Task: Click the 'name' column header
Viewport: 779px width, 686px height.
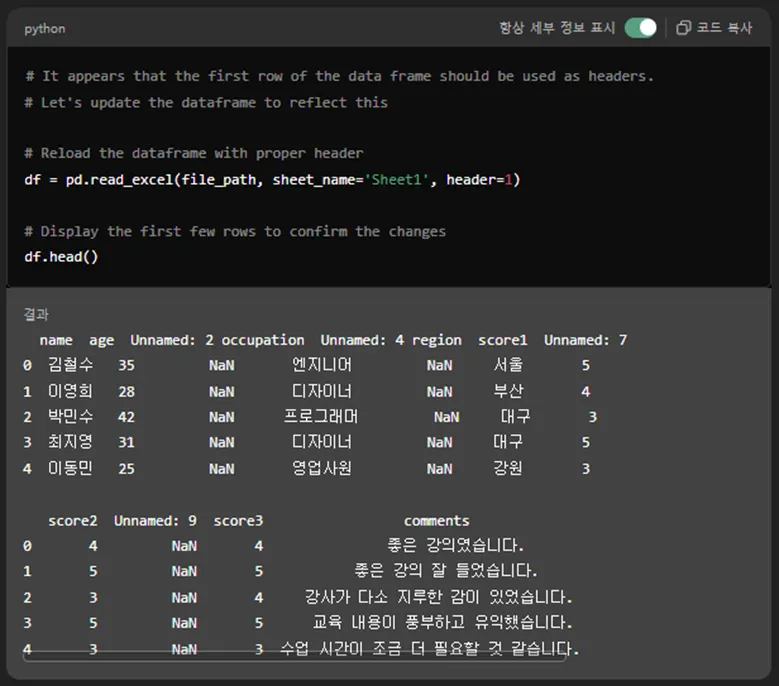Action: 56,340
